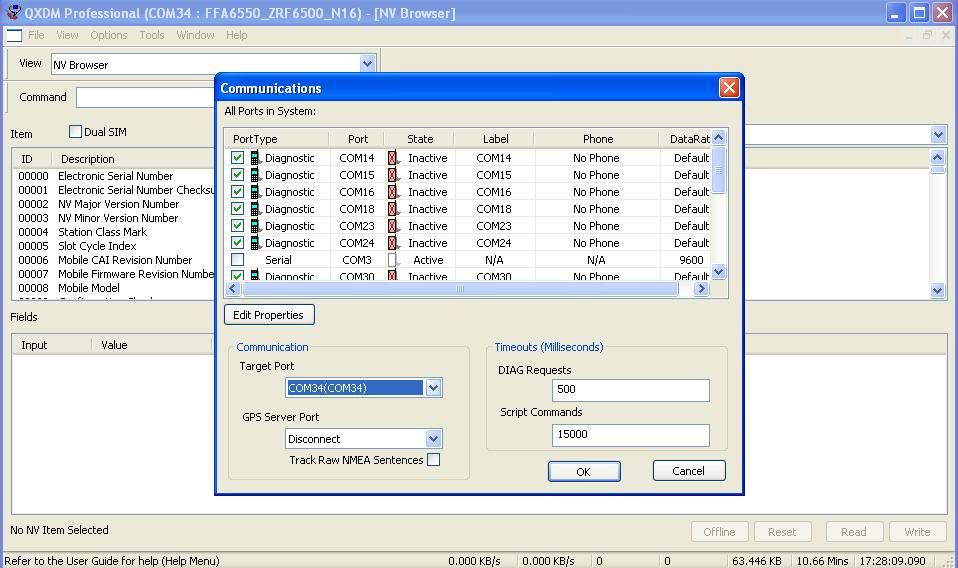Image resolution: width=958 pixels, height=568 pixels.
Task: Click the active state icon for COM3
Action: point(393,260)
